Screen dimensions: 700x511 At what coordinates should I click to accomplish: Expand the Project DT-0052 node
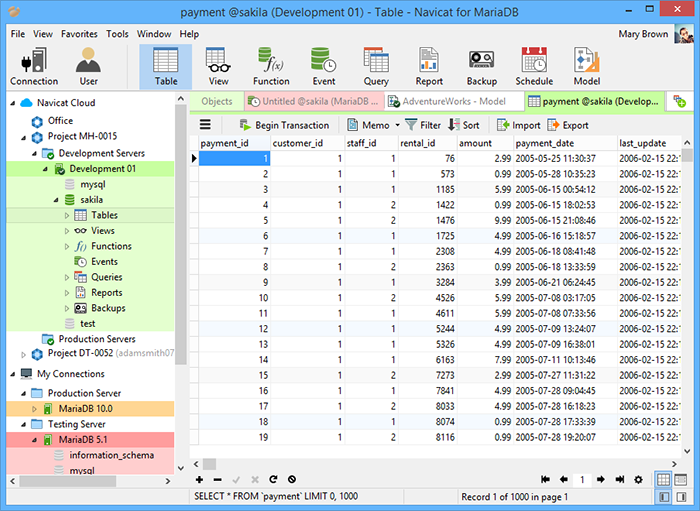24,355
